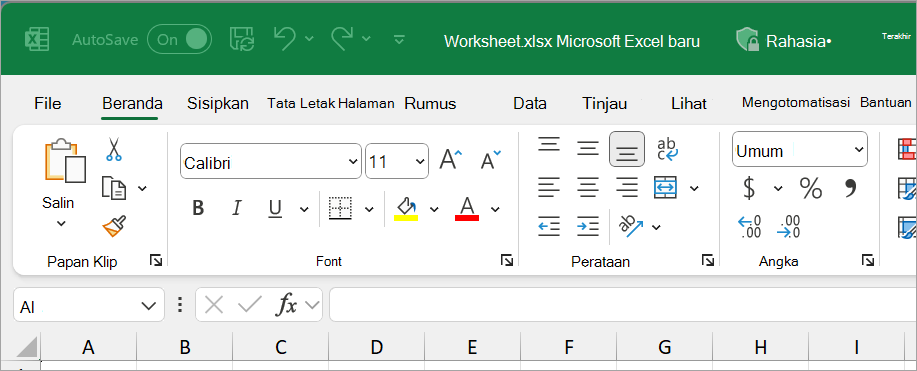This screenshot has height=371, width=917.
Task: Click Center horizontally icon
Action: 588,188
